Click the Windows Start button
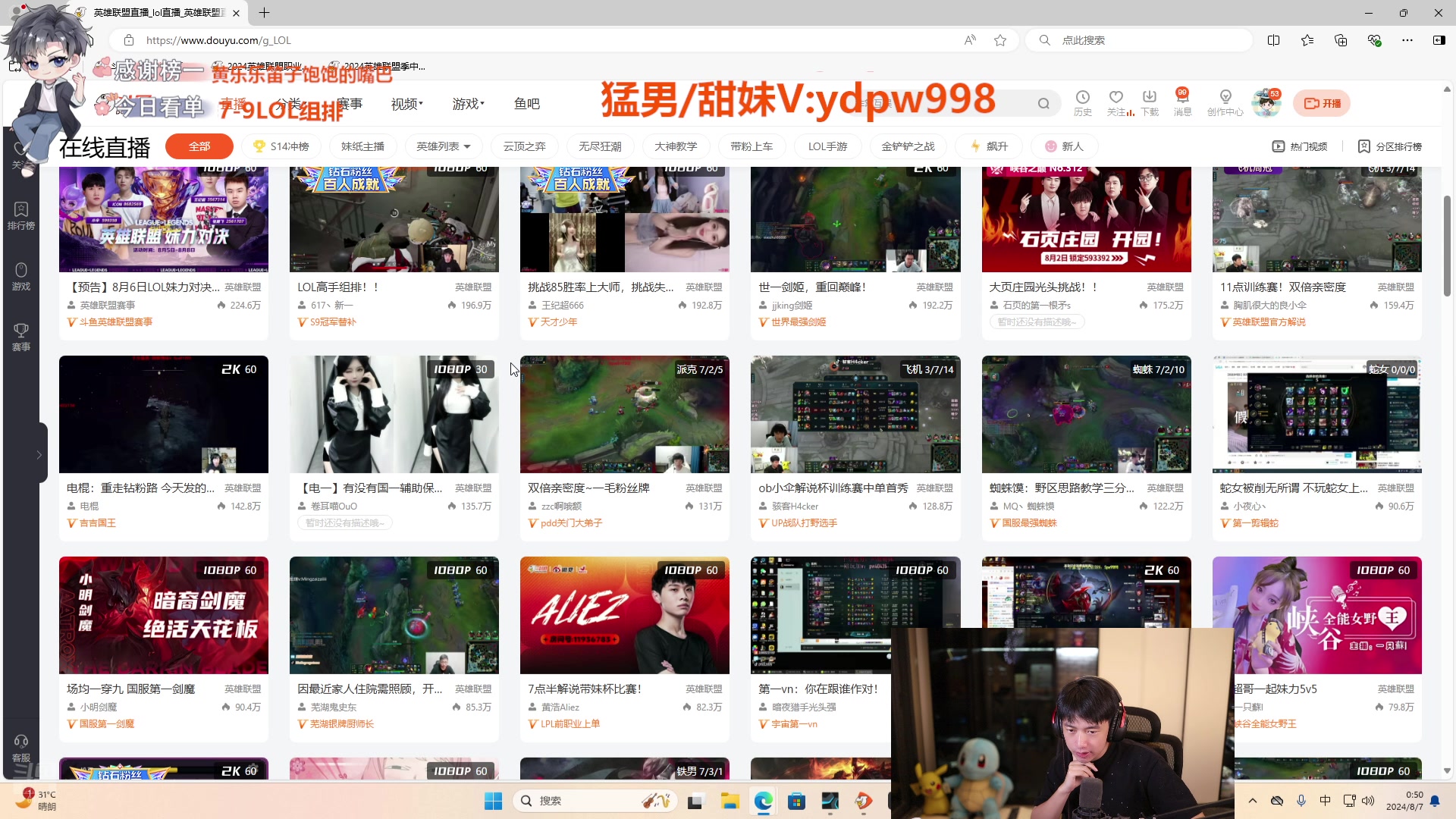 (x=493, y=801)
